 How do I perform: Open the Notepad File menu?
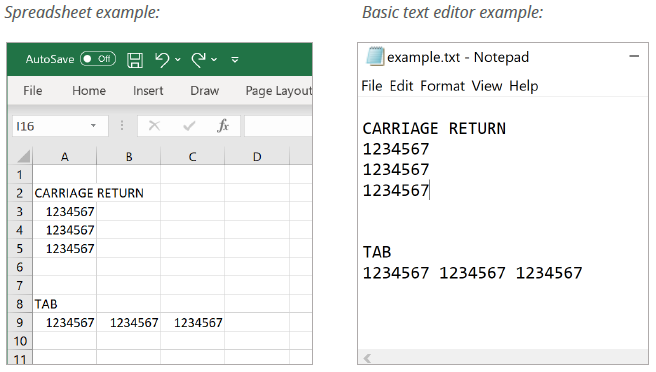pyautogui.click(x=372, y=86)
